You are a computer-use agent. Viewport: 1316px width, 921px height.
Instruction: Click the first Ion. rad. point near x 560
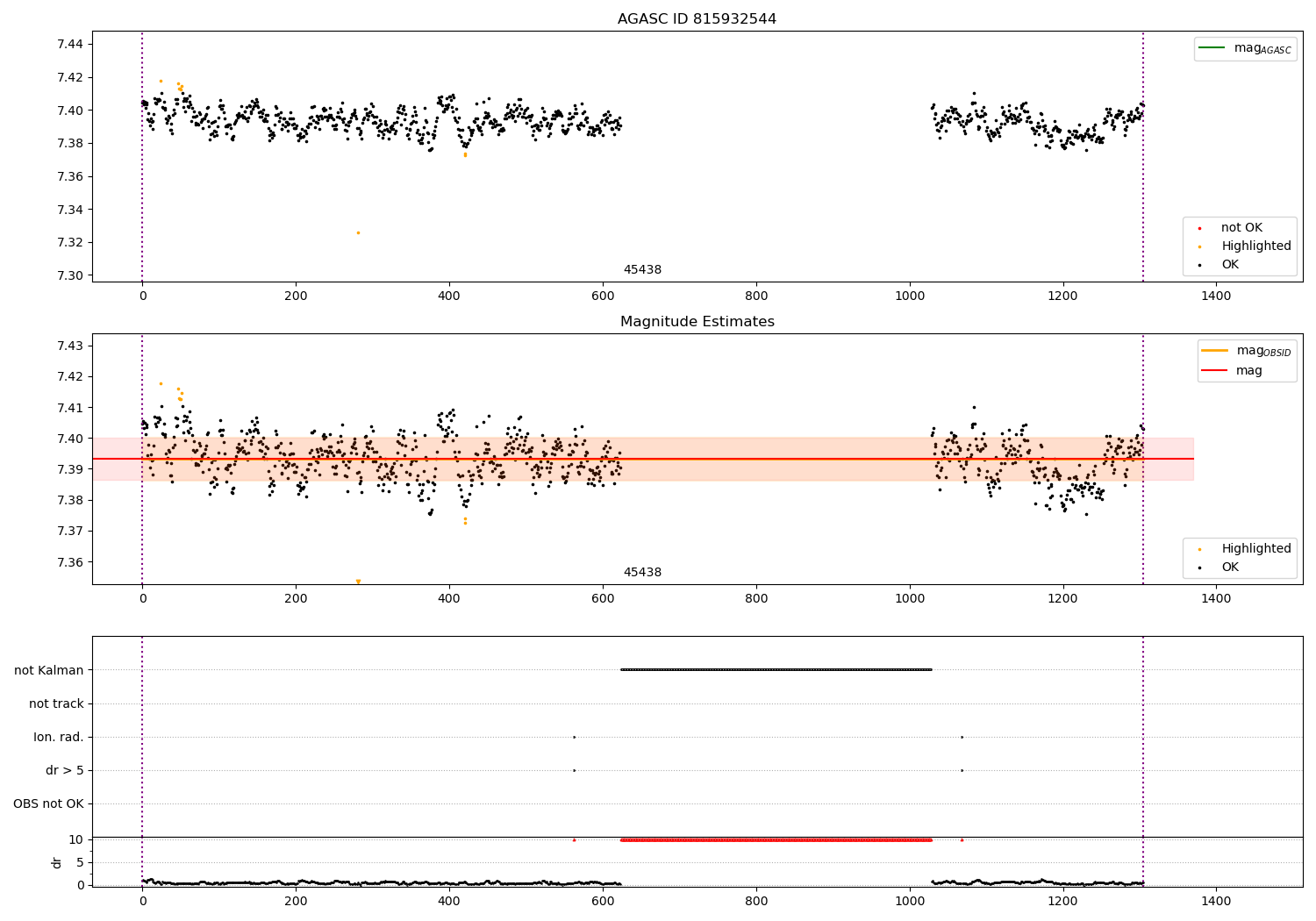574,738
